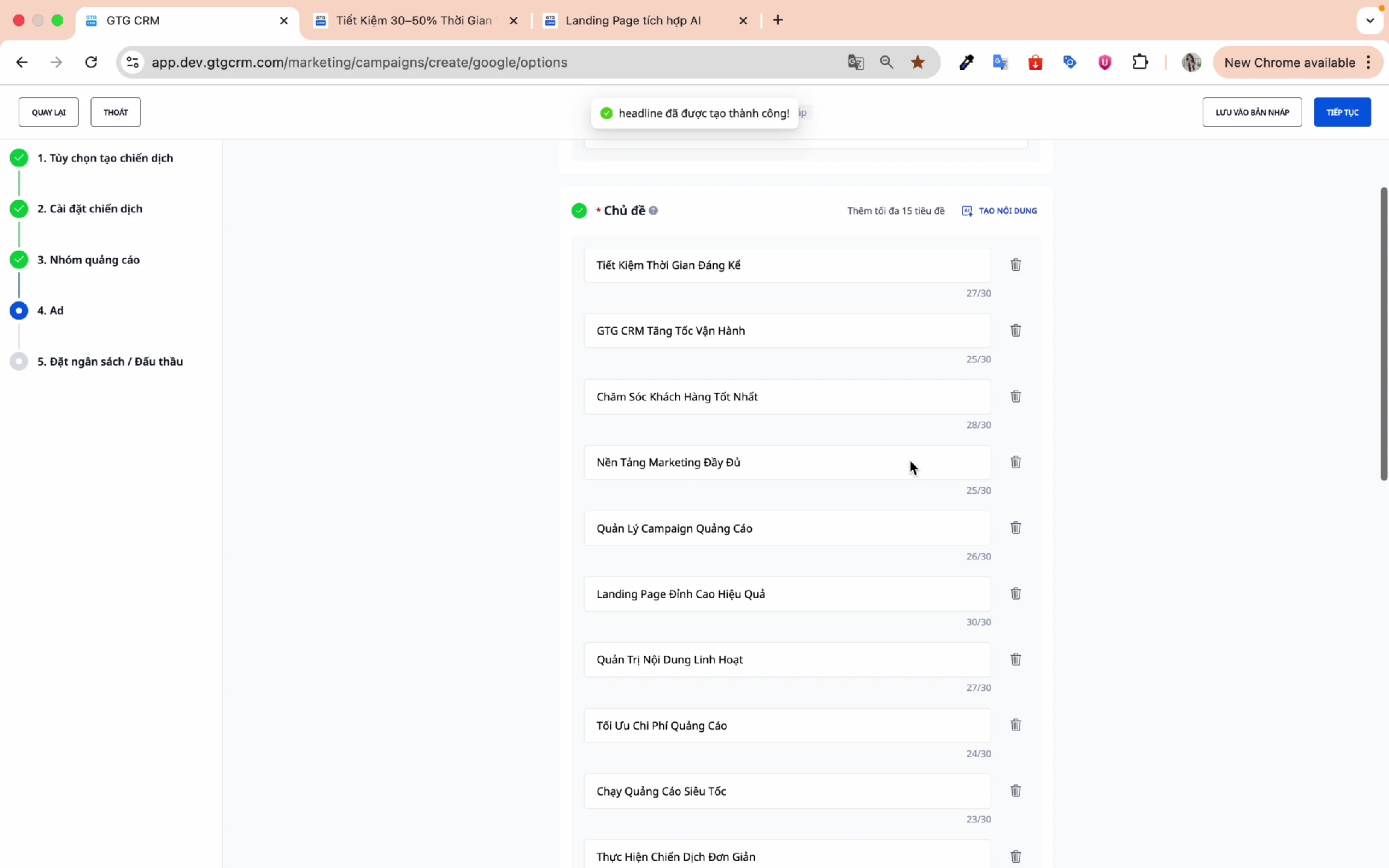Reload the current page
Image resolution: width=1389 pixels, height=868 pixels.
(x=91, y=62)
